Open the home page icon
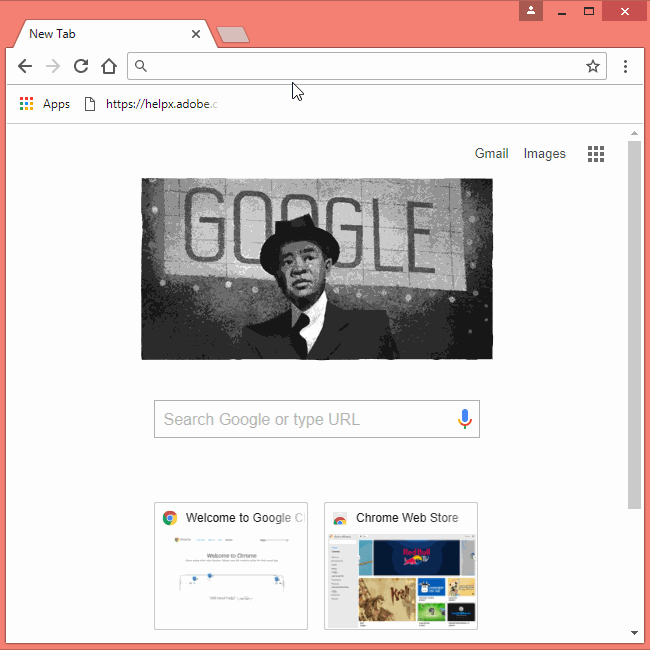This screenshot has height=650, width=650. click(109, 66)
